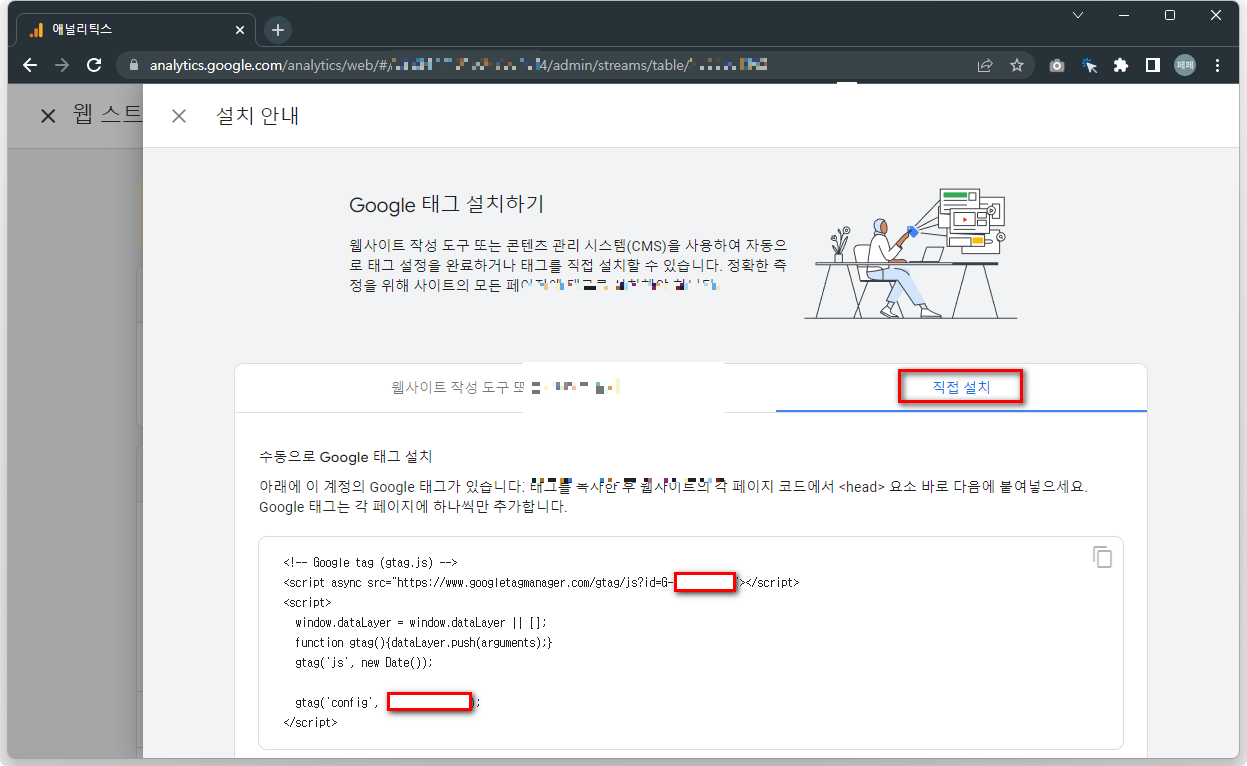Close the 설치 안내 panel
This screenshot has height=766, width=1247.
point(179,115)
